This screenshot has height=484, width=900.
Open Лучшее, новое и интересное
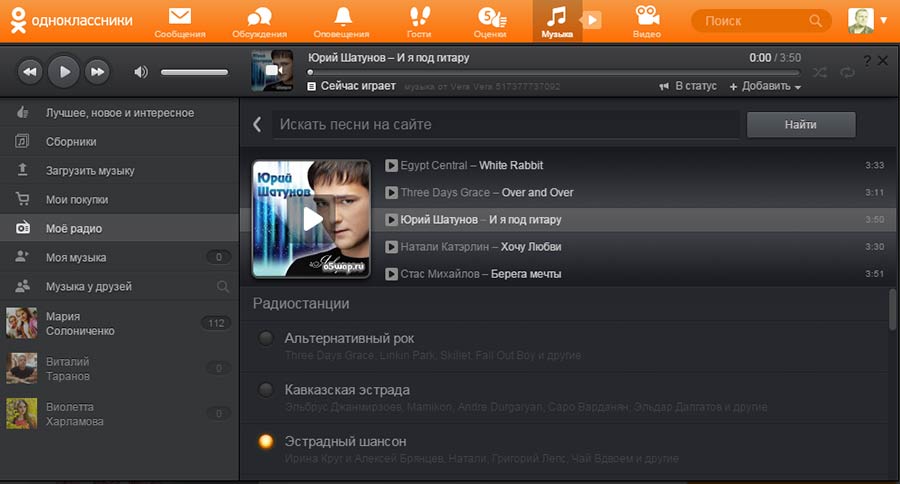click(119, 113)
